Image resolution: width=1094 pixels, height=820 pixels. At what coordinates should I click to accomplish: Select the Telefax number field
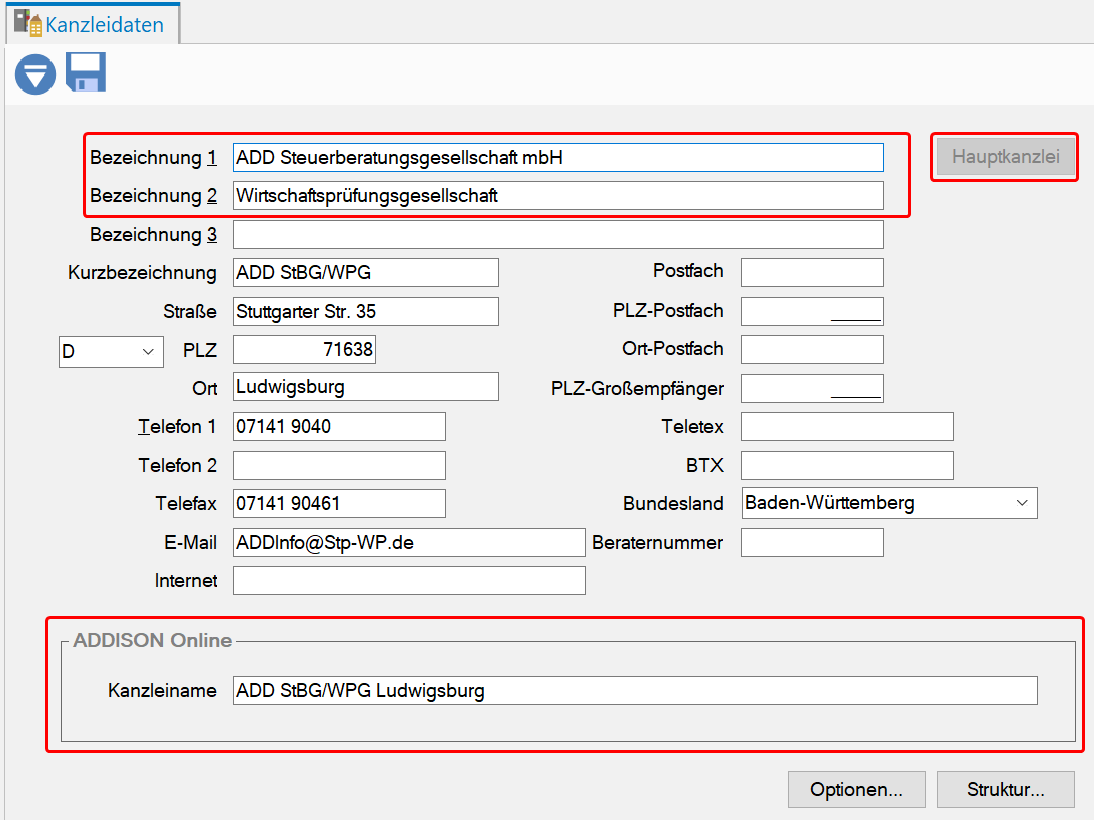(x=339, y=503)
